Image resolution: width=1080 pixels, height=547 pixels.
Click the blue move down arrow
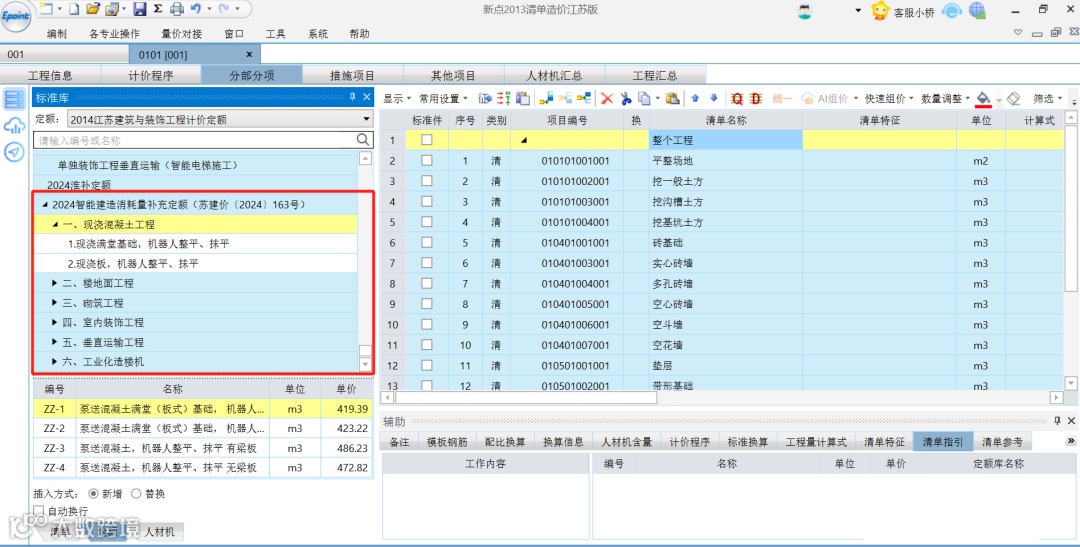(714, 99)
